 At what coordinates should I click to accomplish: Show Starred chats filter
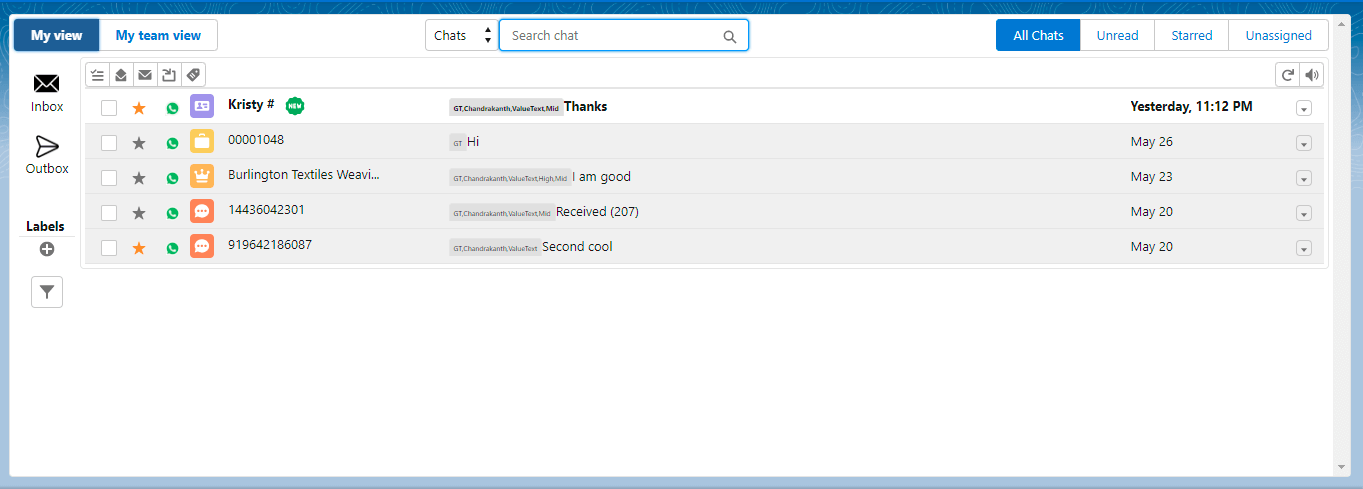(1191, 35)
